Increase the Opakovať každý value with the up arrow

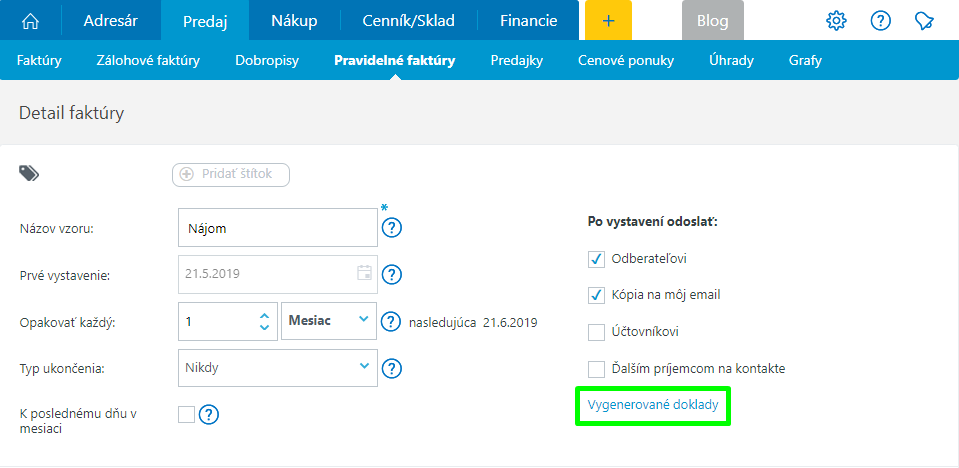point(264,315)
